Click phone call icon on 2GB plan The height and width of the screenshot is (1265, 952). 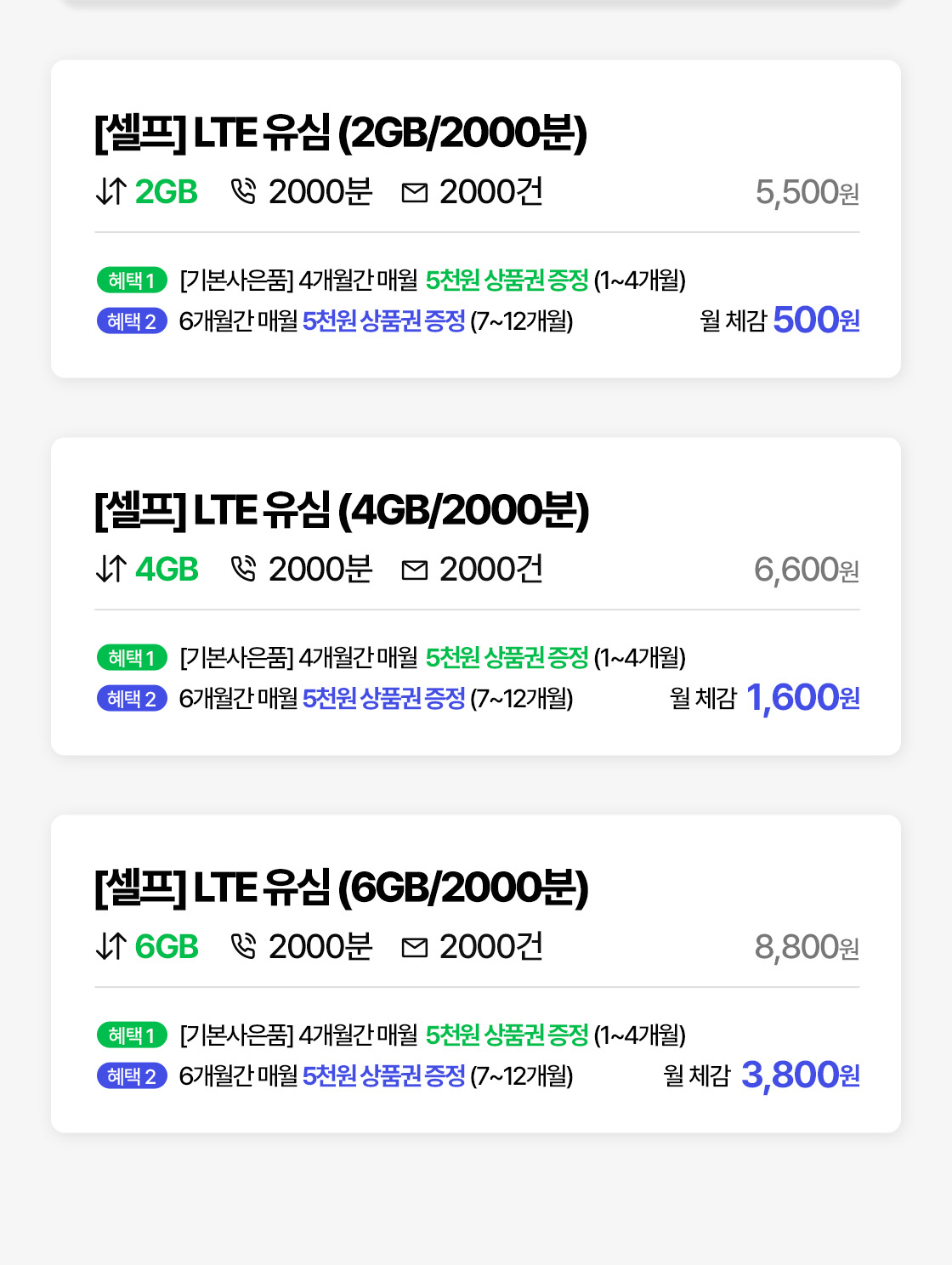coord(243,192)
